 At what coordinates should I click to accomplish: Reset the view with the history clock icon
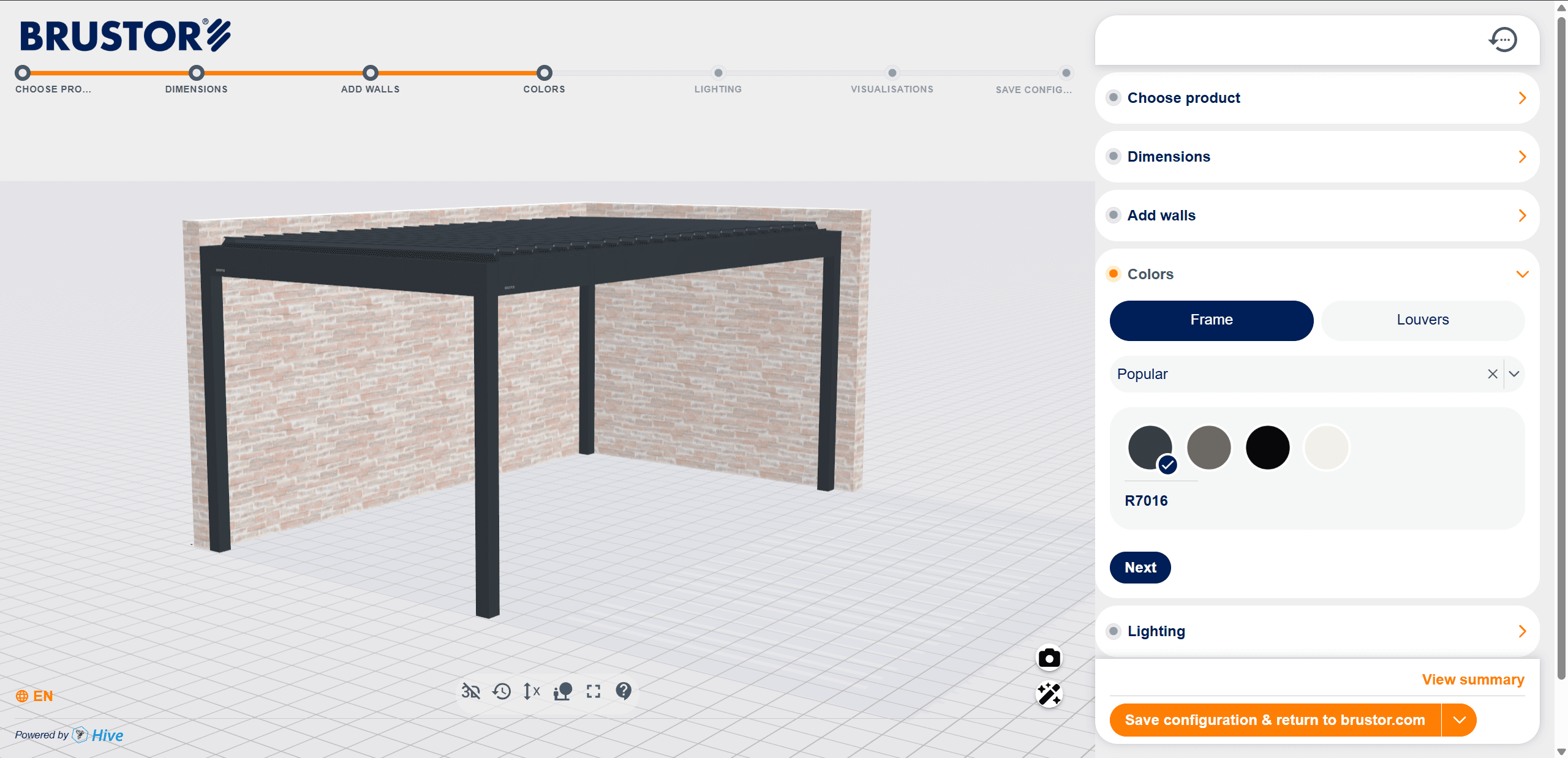(x=501, y=691)
